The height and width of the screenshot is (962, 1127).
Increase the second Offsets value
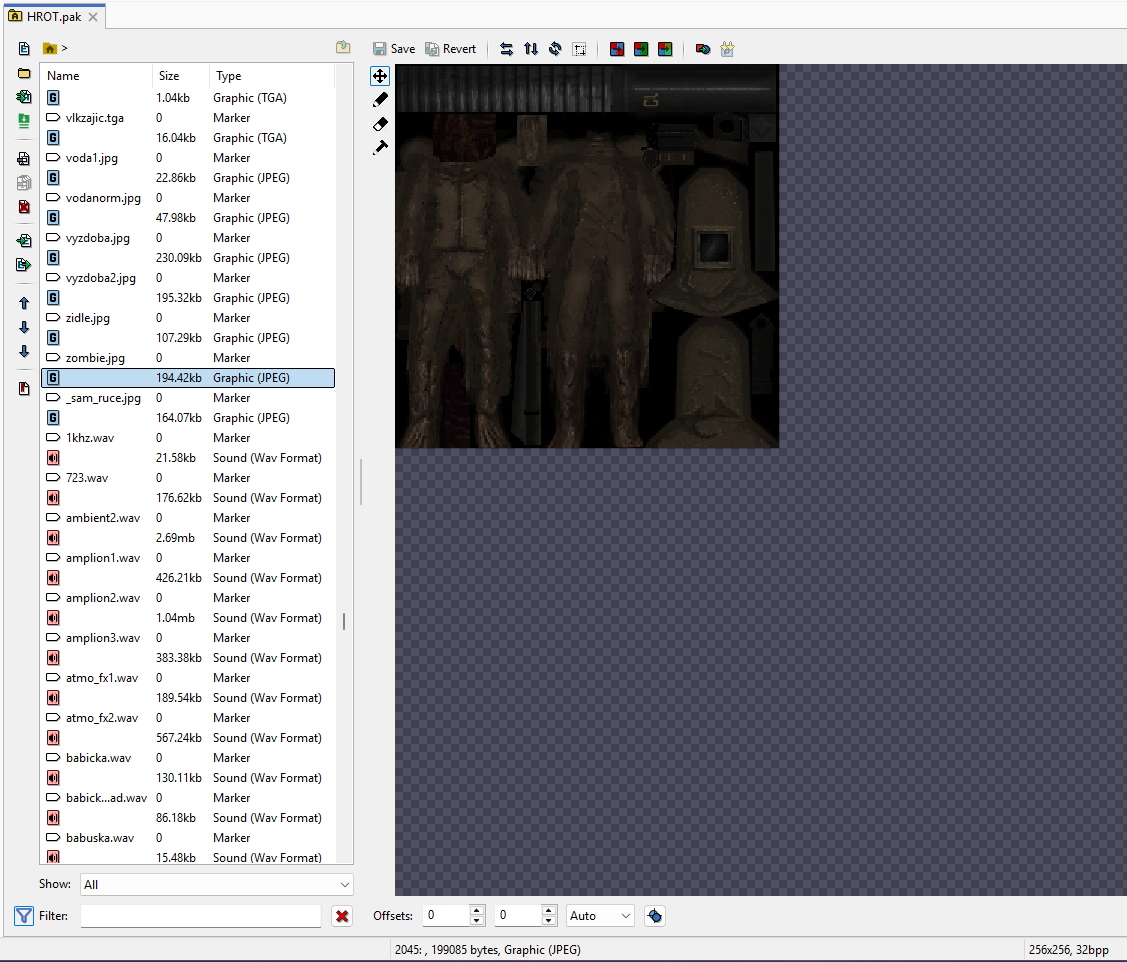coord(548,910)
